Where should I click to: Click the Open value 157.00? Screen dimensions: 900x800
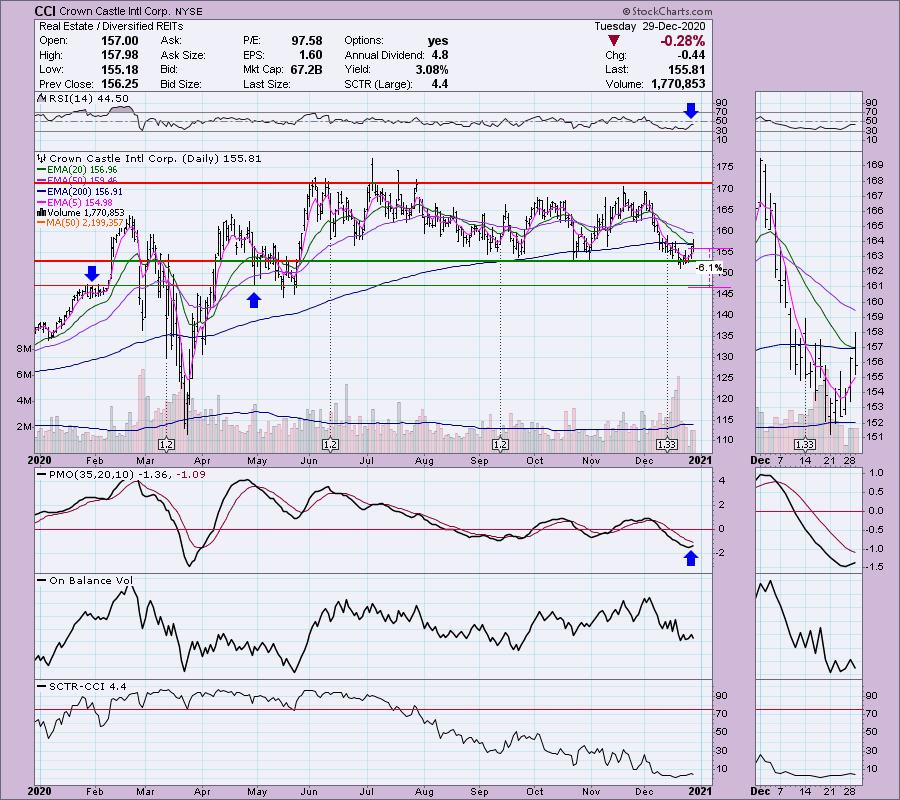119,41
